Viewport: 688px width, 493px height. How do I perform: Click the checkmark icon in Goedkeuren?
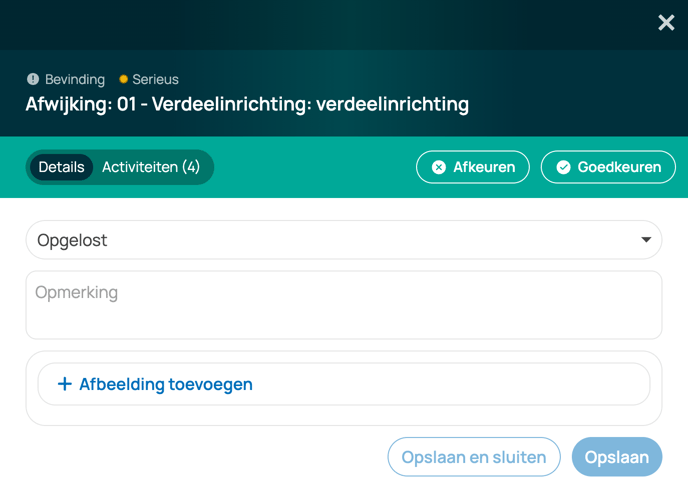(563, 167)
